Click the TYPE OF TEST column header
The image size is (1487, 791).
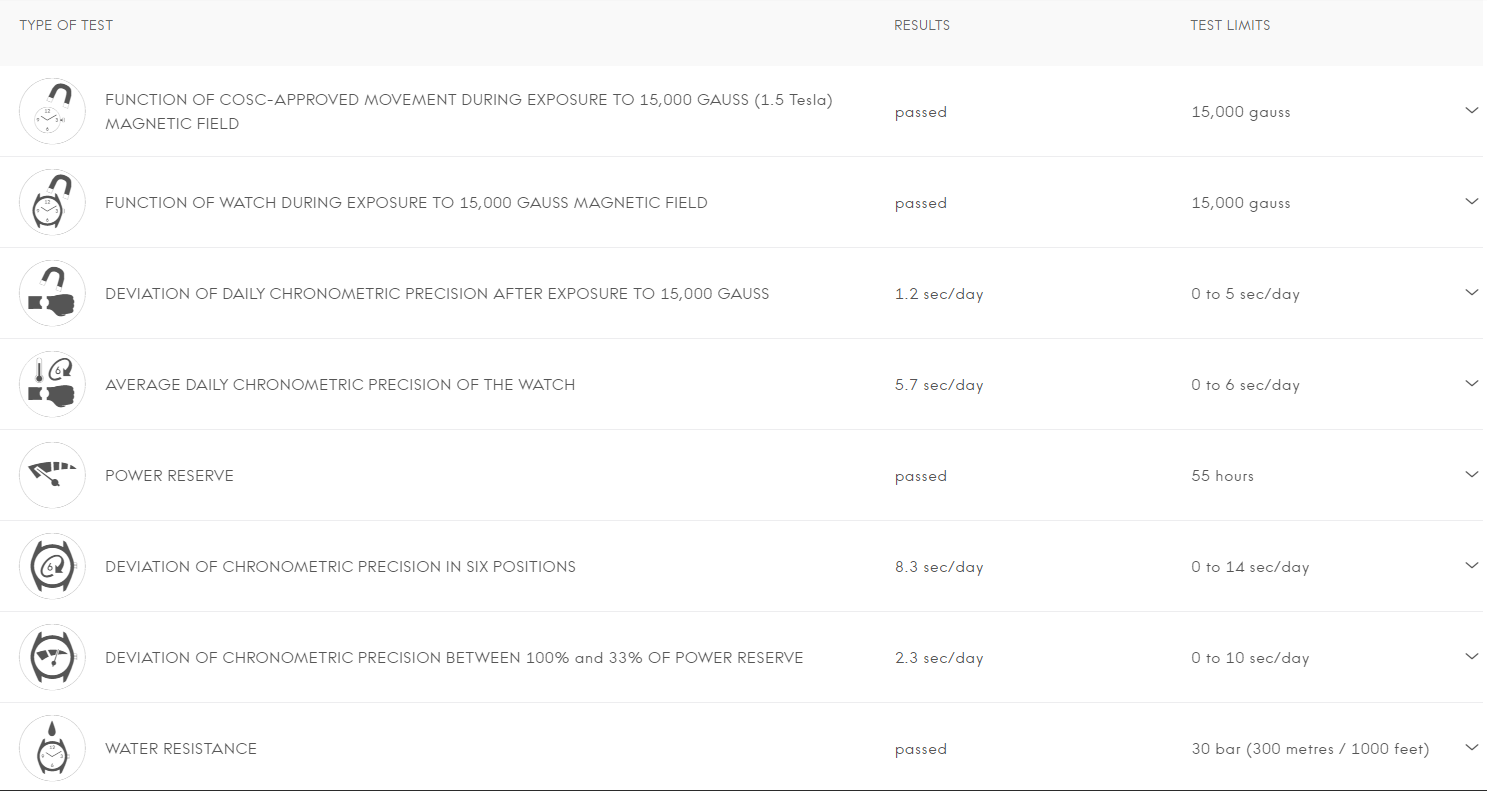(66, 25)
